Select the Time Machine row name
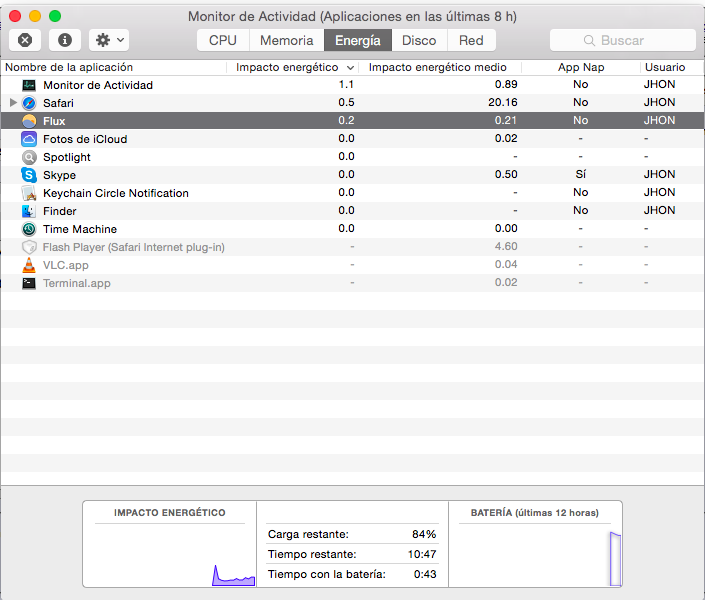 tap(80, 229)
